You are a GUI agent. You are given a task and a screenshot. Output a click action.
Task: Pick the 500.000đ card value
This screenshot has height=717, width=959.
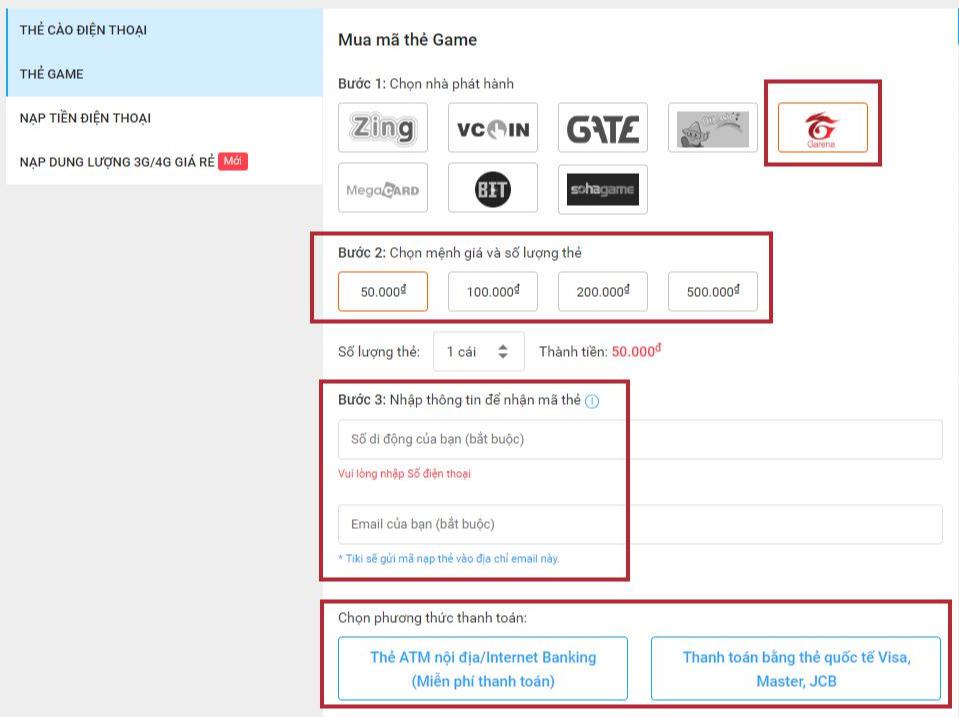tap(712, 292)
